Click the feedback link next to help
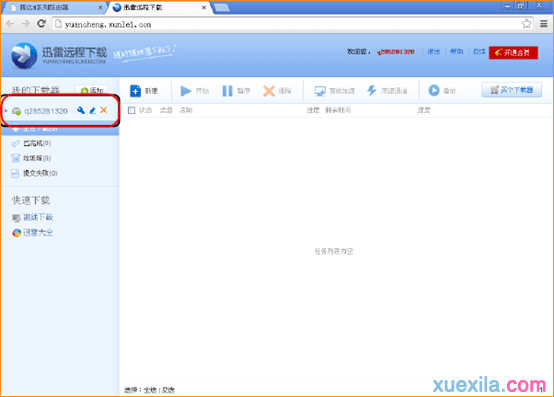 479,52
